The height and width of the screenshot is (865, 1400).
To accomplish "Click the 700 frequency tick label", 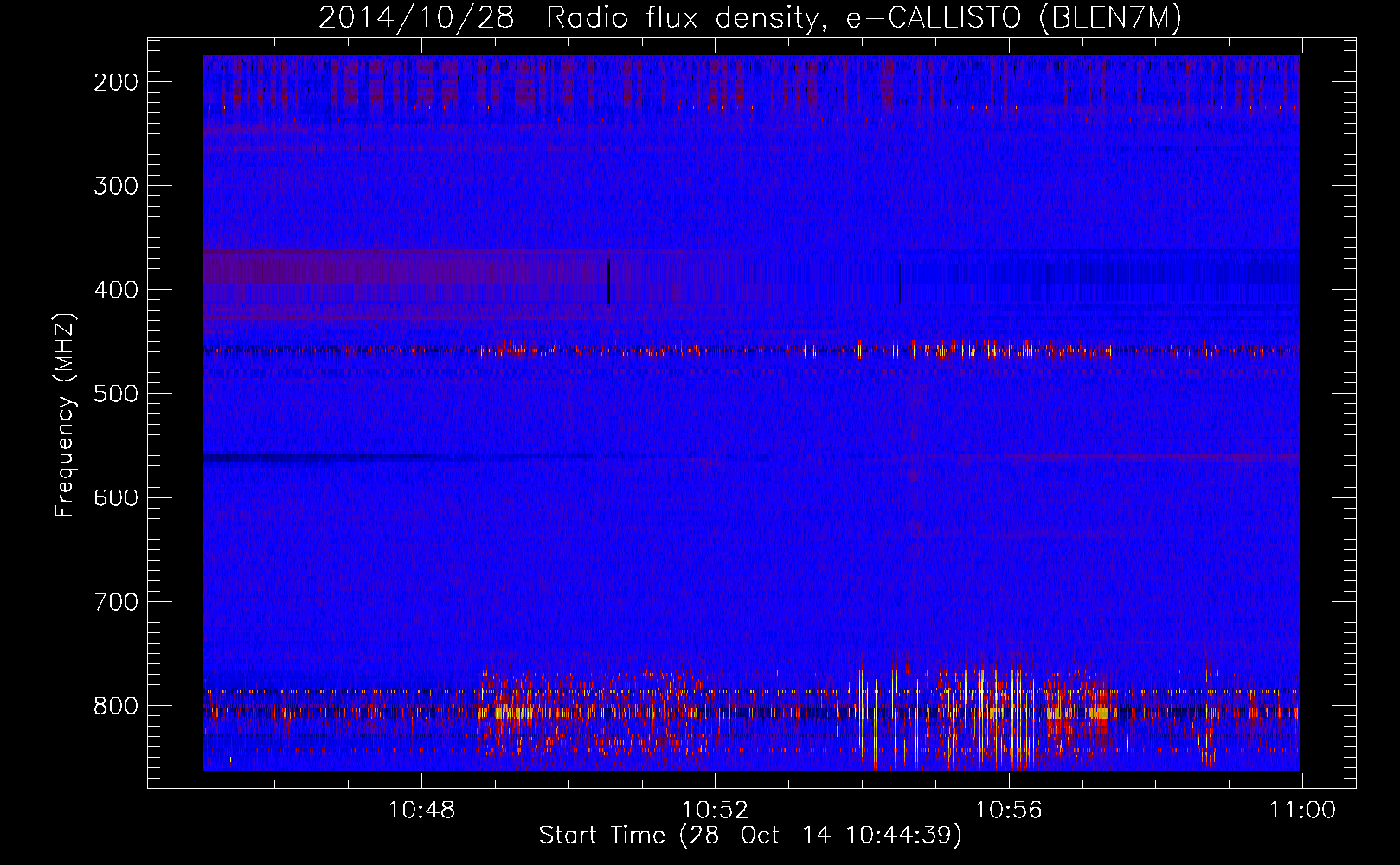I will 115,601.
